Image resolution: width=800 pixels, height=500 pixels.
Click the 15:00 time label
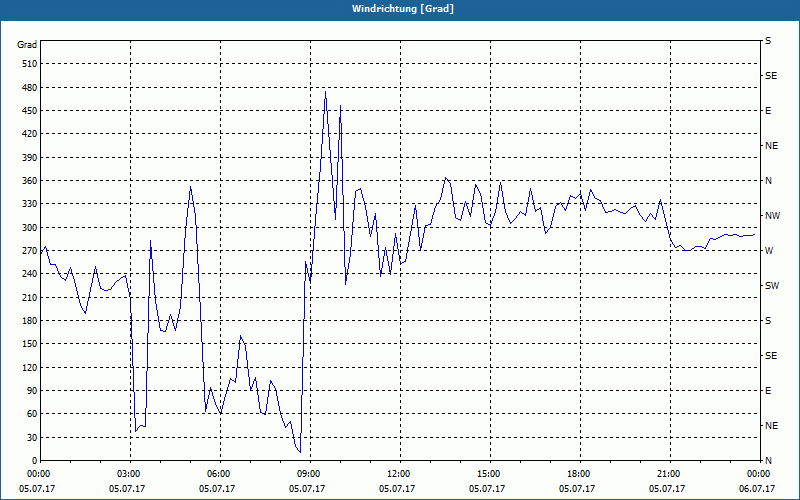[x=490, y=474]
